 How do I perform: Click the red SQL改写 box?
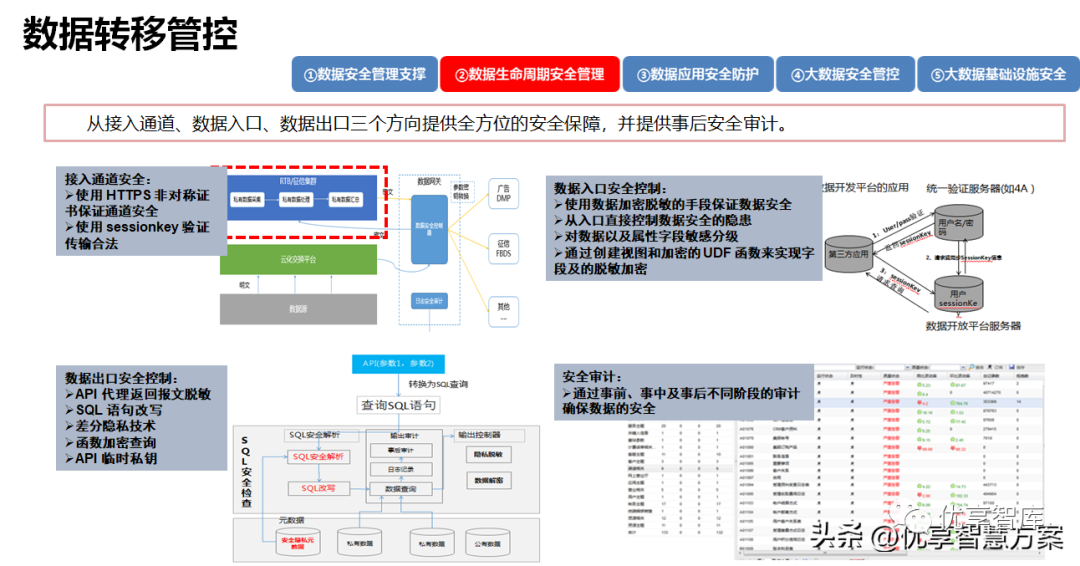point(318,488)
